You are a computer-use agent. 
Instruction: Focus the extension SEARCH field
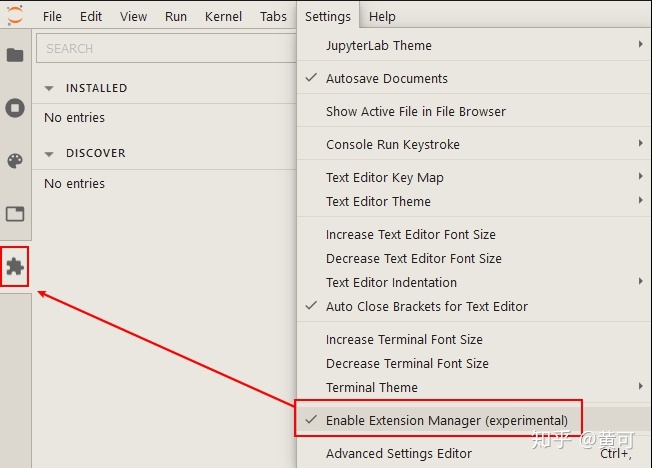click(166, 49)
